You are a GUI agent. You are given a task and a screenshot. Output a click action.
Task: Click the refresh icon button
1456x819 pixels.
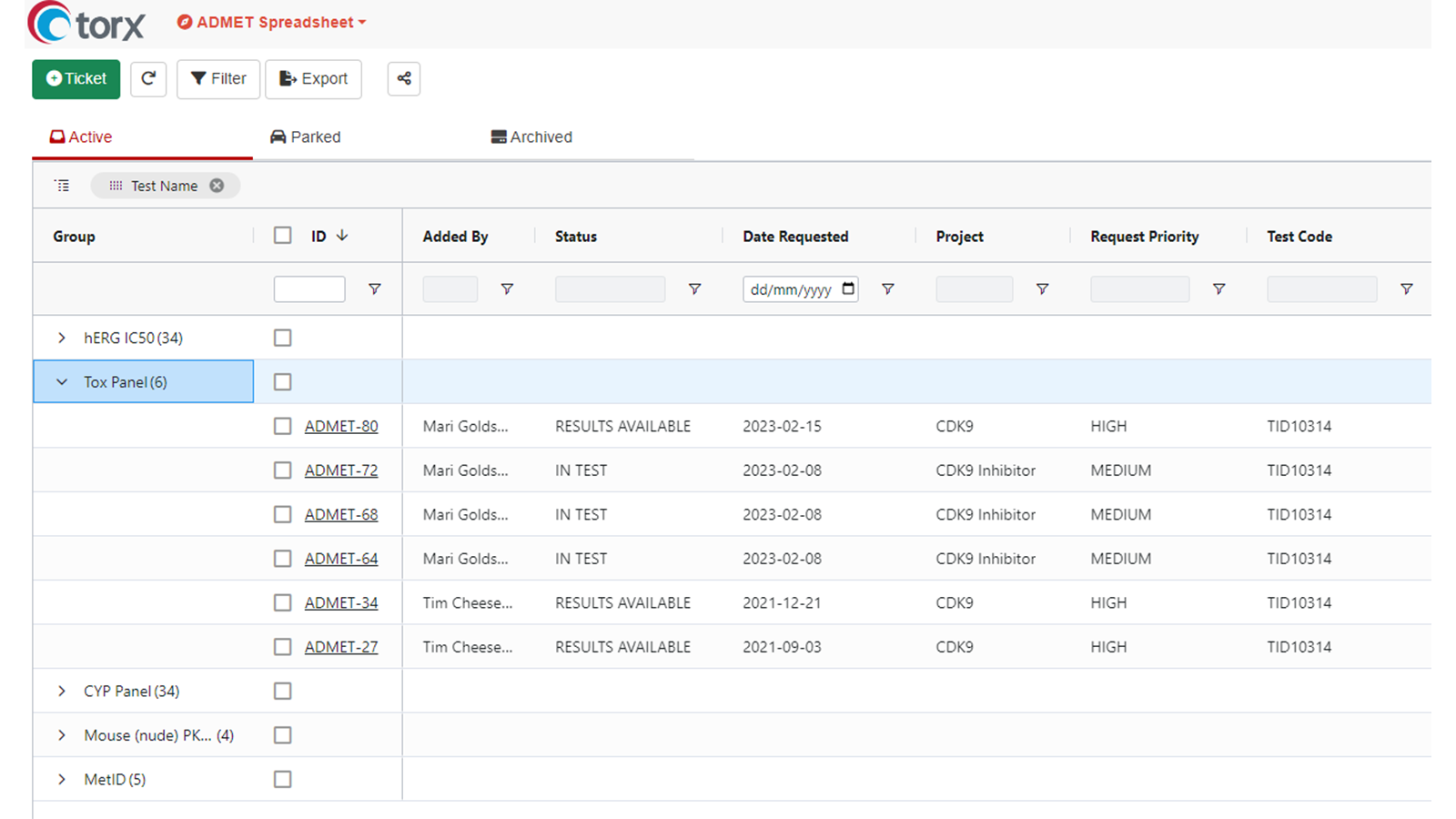tap(148, 79)
